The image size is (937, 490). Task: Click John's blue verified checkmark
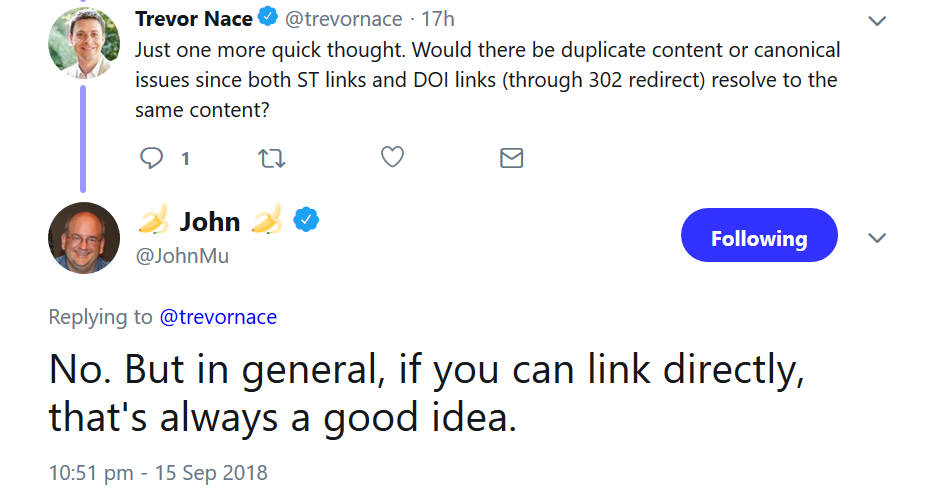(305, 221)
